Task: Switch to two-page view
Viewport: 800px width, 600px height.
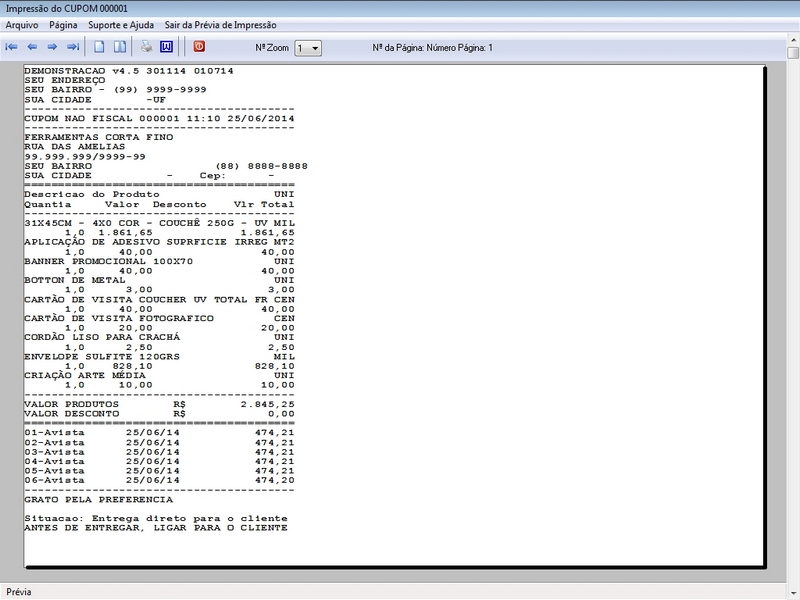Action: click(x=119, y=47)
